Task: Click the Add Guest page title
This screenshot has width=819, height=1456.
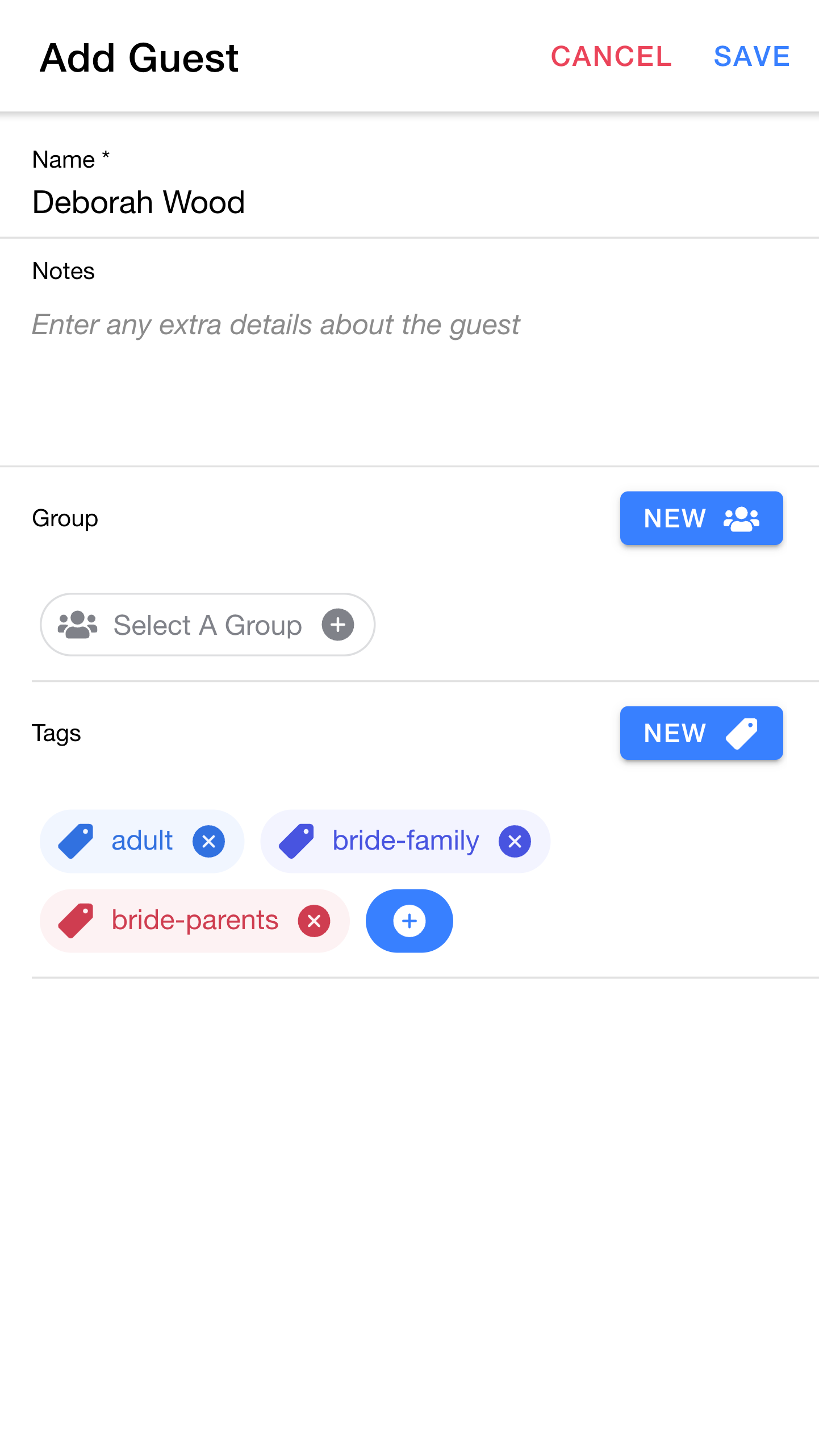Action: [x=139, y=58]
